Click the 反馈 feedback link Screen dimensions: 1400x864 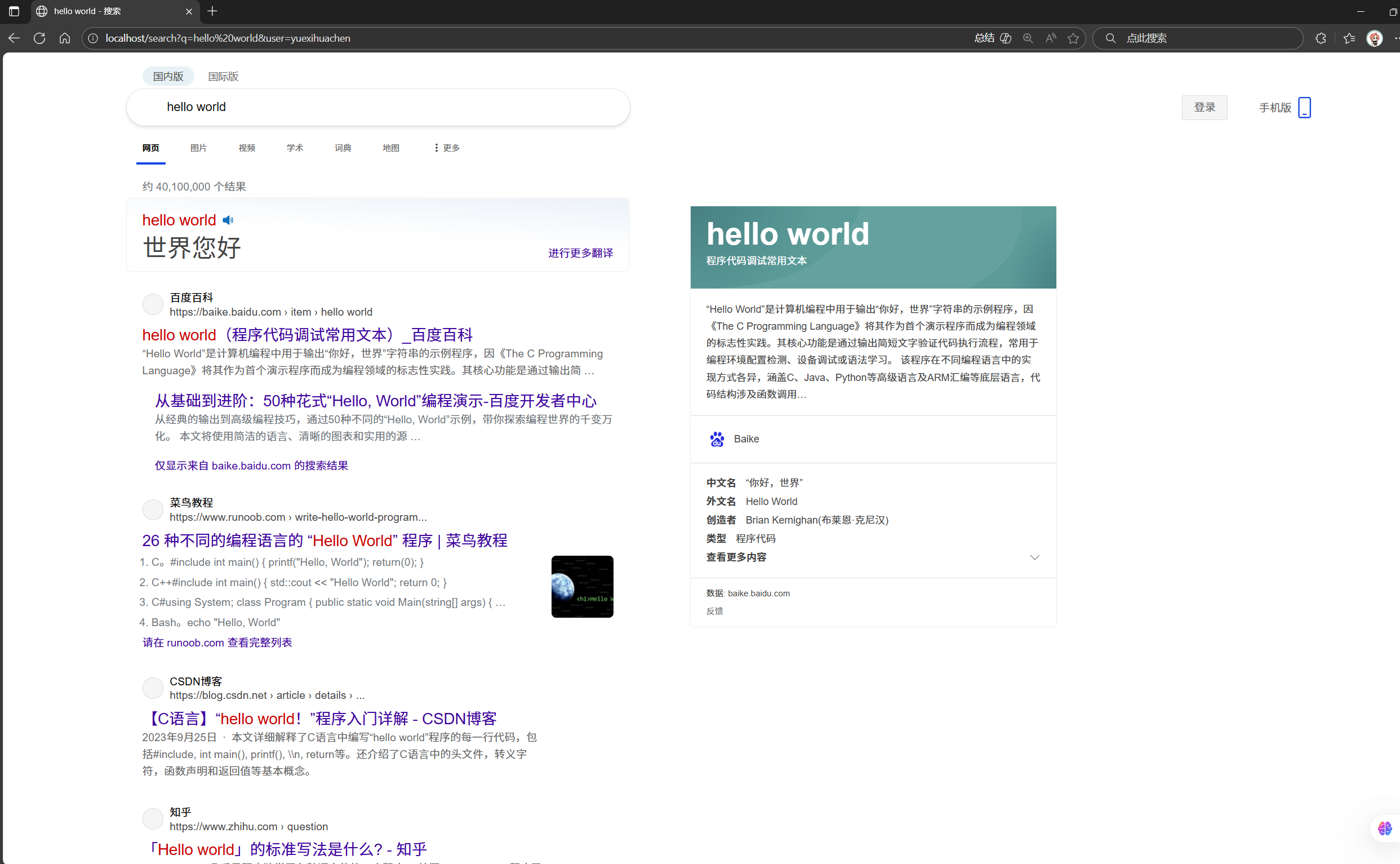[714, 611]
